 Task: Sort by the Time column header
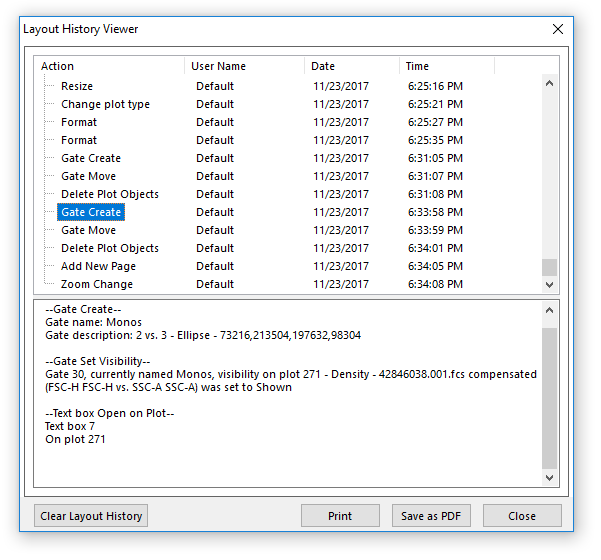pos(446,66)
